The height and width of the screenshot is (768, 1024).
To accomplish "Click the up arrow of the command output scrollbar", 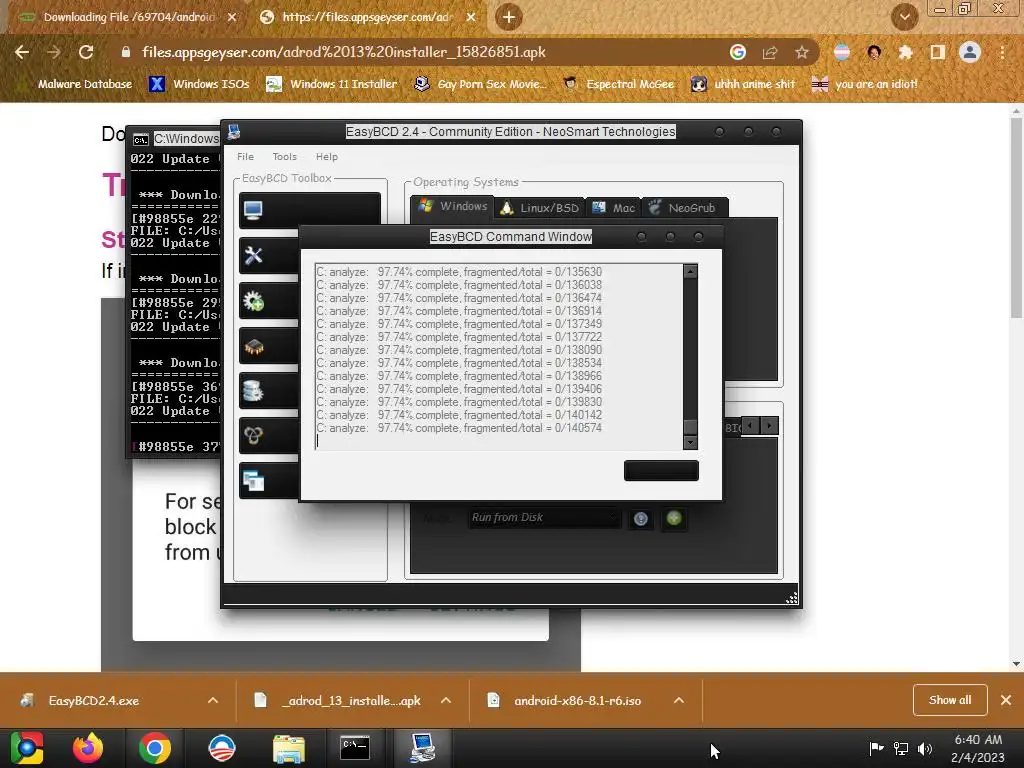I will click(x=690, y=271).
